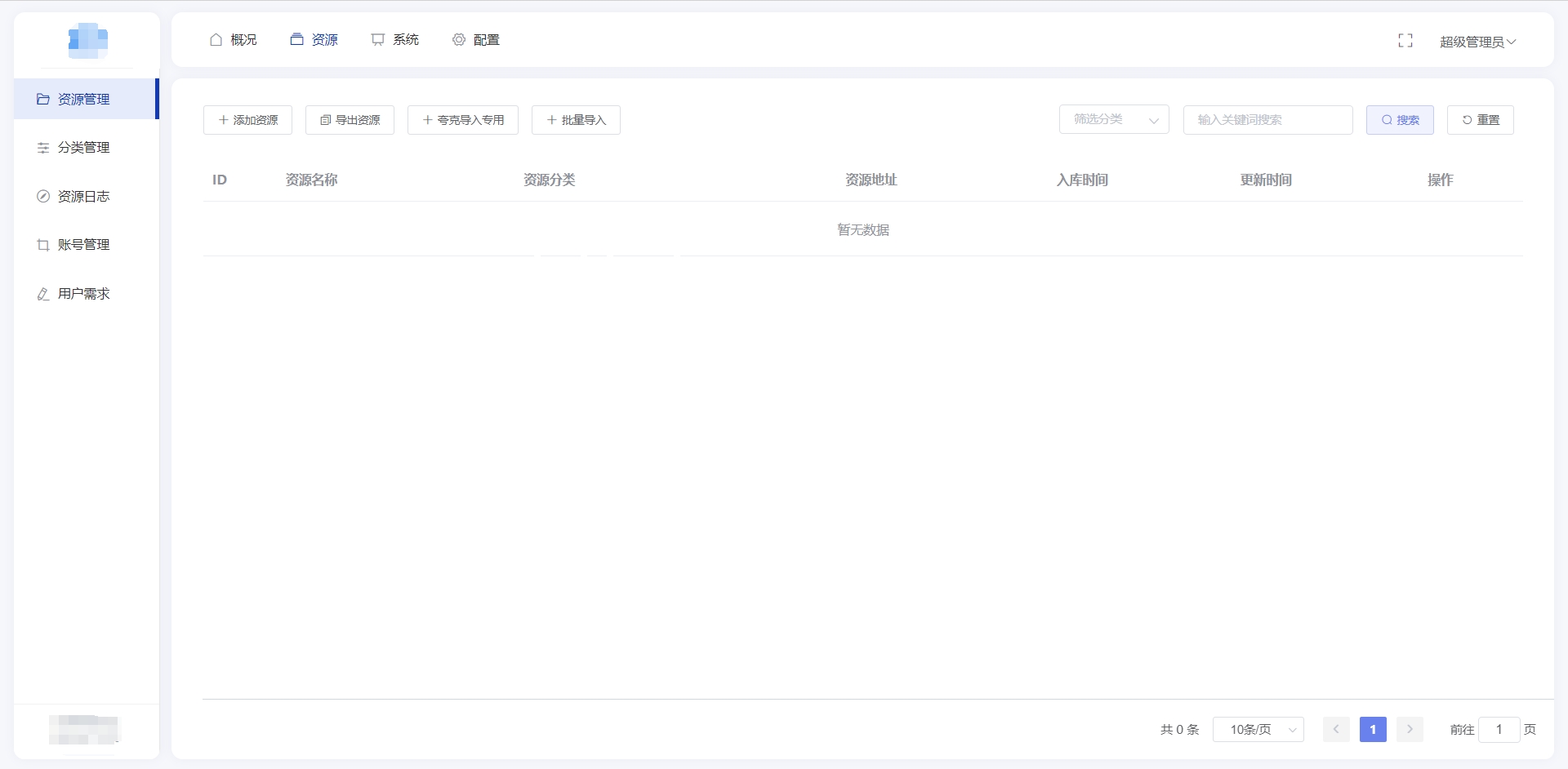Switch to the 概况 top tab
The image size is (1568, 769).
pyautogui.click(x=234, y=40)
